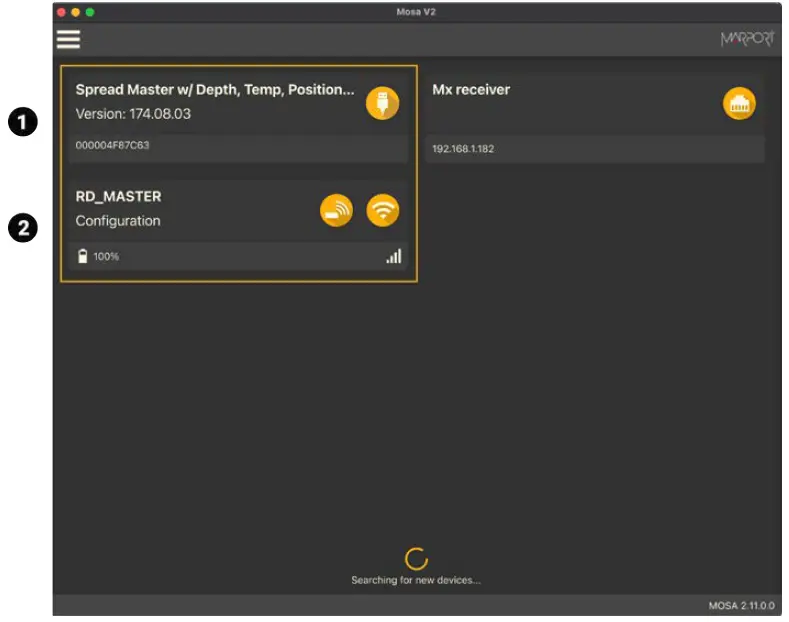789x622 pixels.
Task: Click the 100% battery level text
Action: 106,257
